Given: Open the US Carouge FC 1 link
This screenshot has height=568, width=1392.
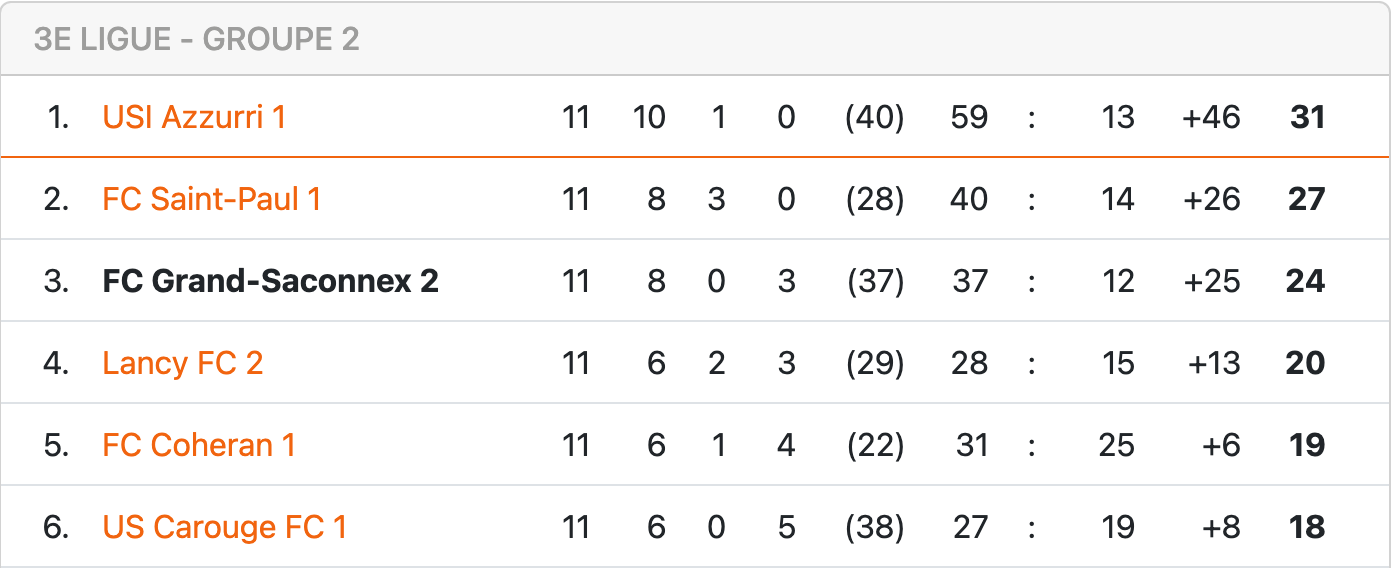Looking at the screenshot, I should (x=224, y=527).
